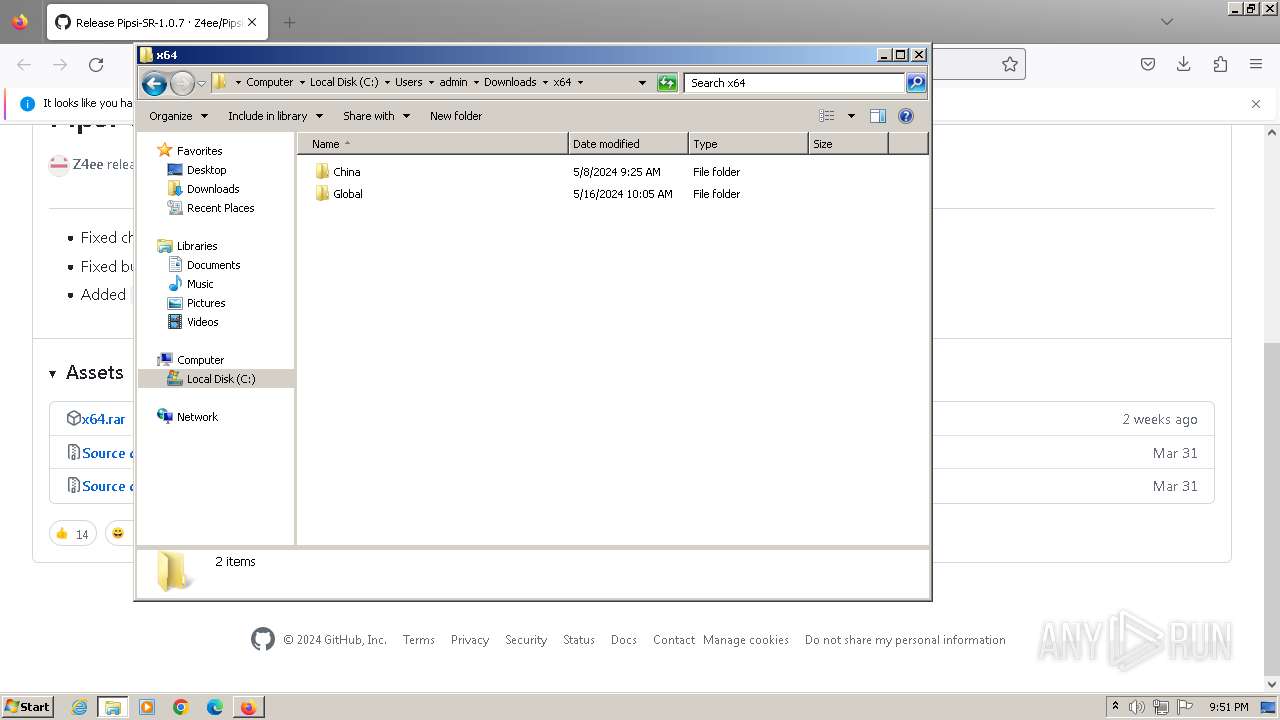Click the change view icon in Explorer toolbar
Viewport: 1280px width, 720px height.
pos(827,116)
